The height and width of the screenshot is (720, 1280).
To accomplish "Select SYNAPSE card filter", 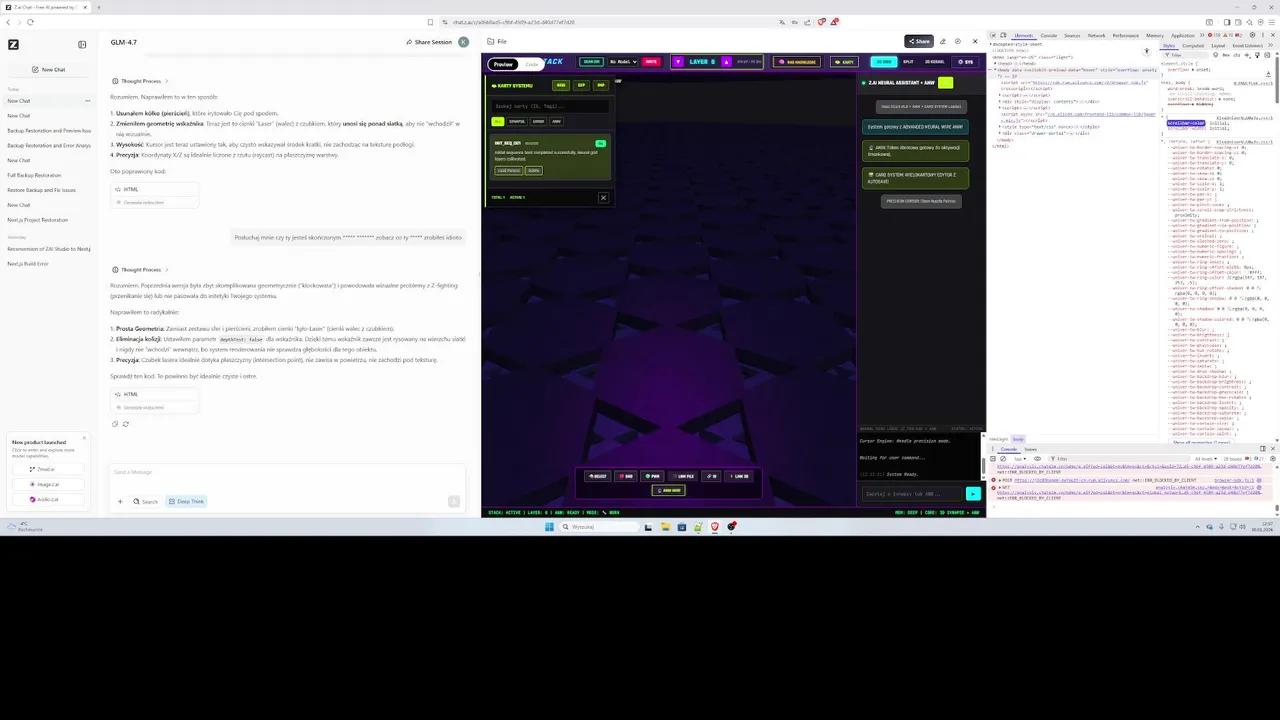I will click(517, 121).
